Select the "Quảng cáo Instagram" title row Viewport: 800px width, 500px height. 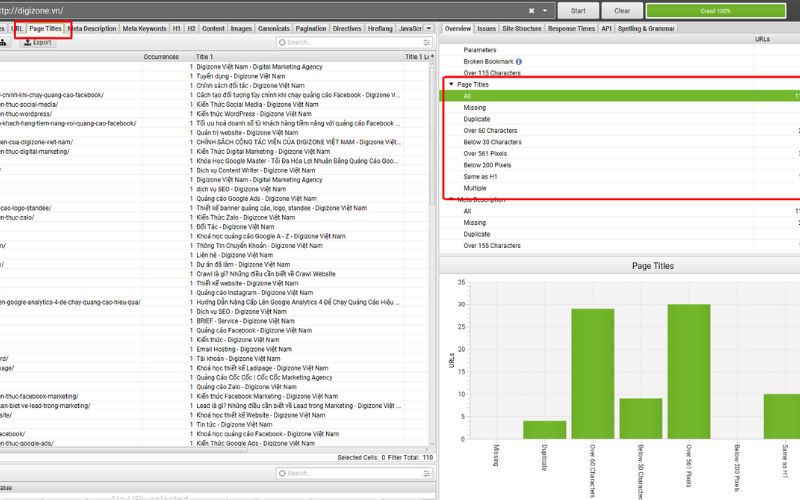pyautogui.click(x=216, y=293)
